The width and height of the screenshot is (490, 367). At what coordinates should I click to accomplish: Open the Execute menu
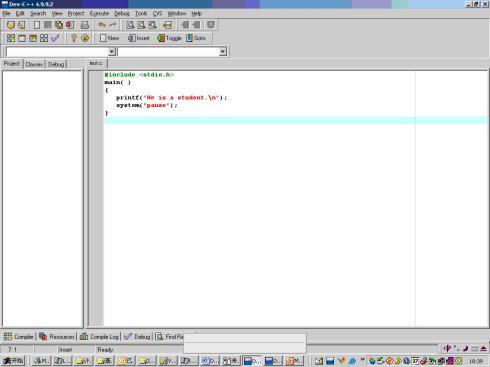point(99,13)
